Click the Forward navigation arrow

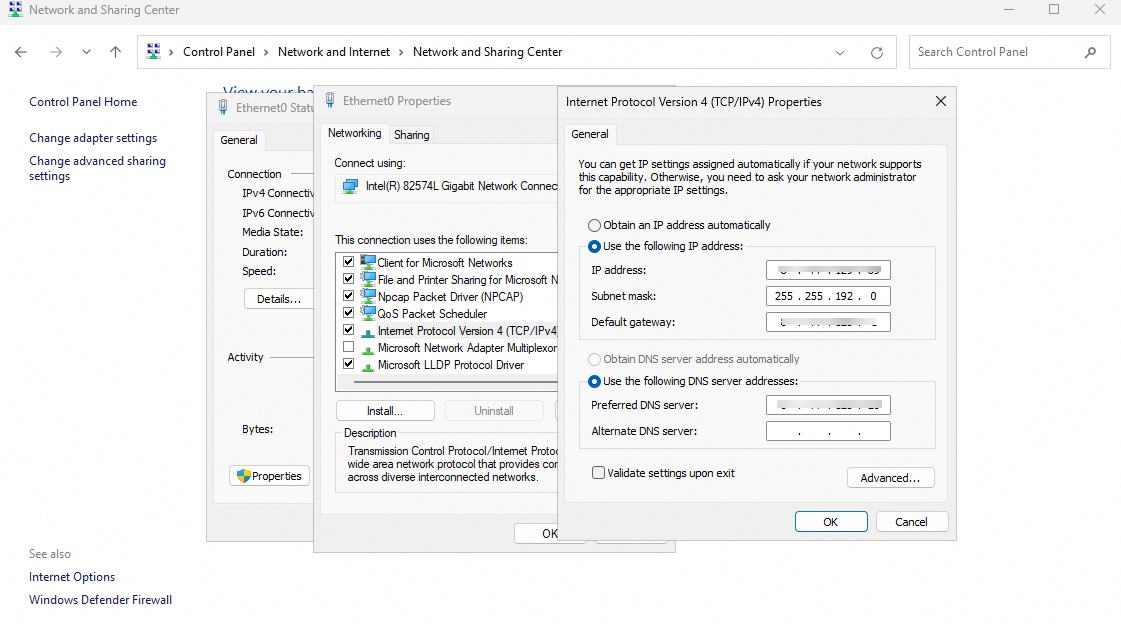point(56,52)
